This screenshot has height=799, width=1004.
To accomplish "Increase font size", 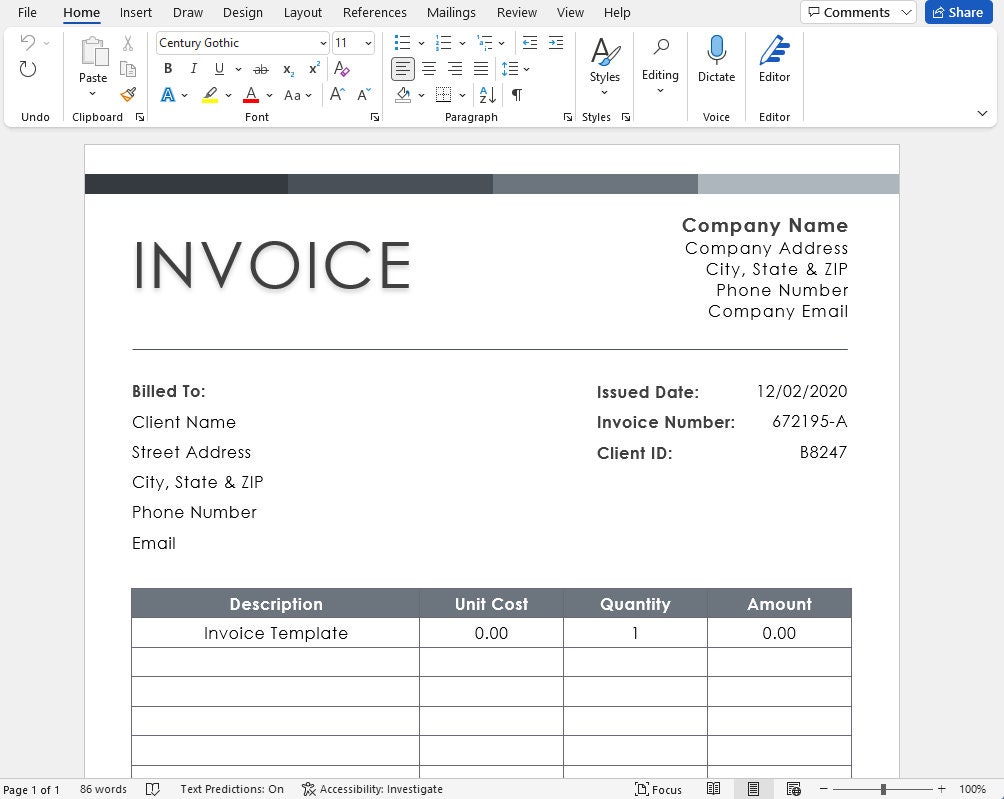I will click(337, 95).
